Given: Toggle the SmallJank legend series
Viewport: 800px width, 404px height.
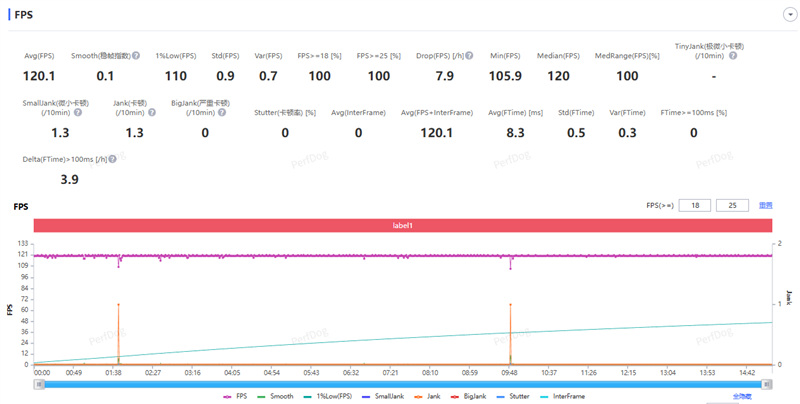Looking at the screenshot, I should pyautogui.click(x=383, y=396).
